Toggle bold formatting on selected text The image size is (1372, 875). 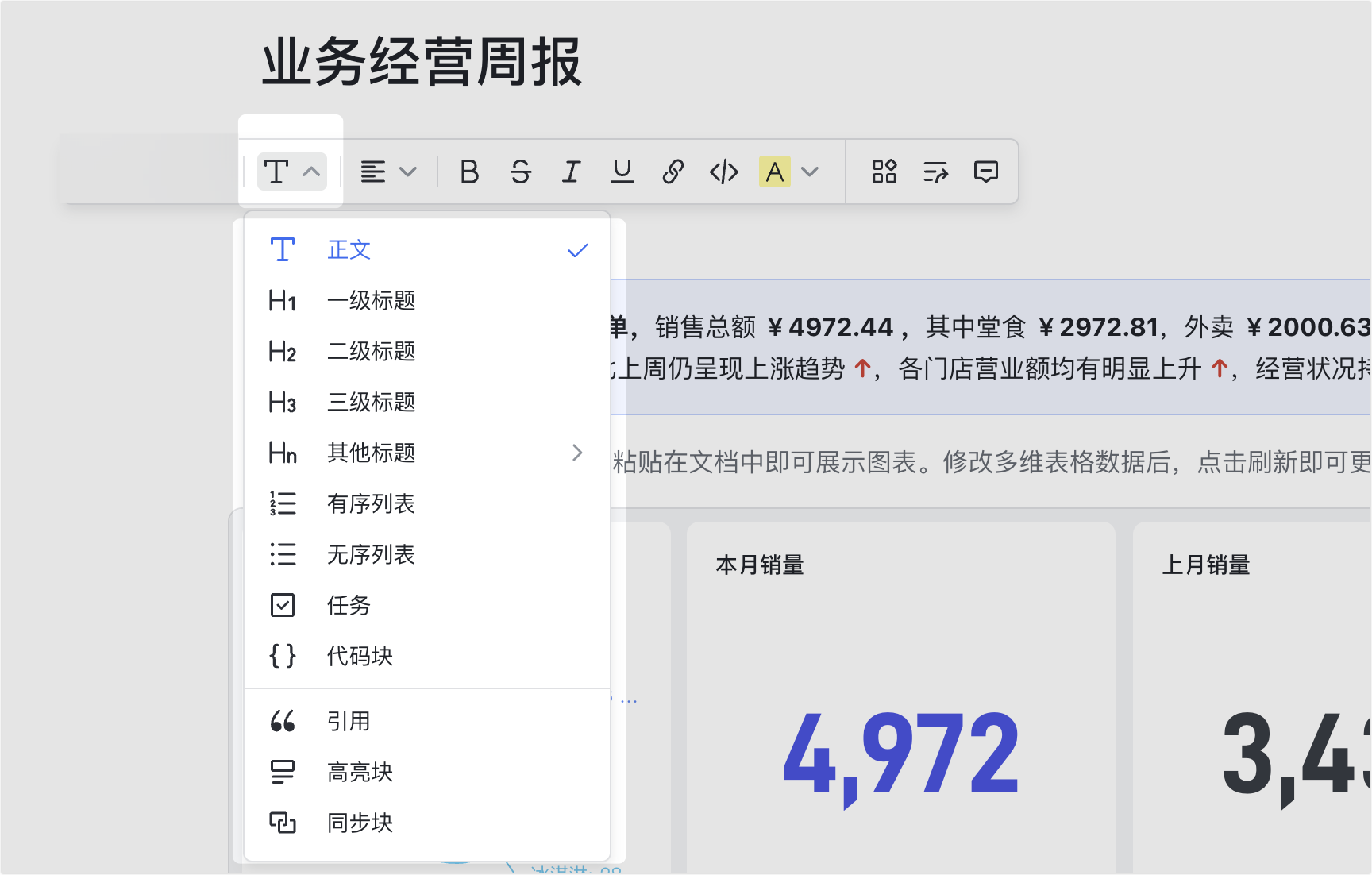coord(469,172)
